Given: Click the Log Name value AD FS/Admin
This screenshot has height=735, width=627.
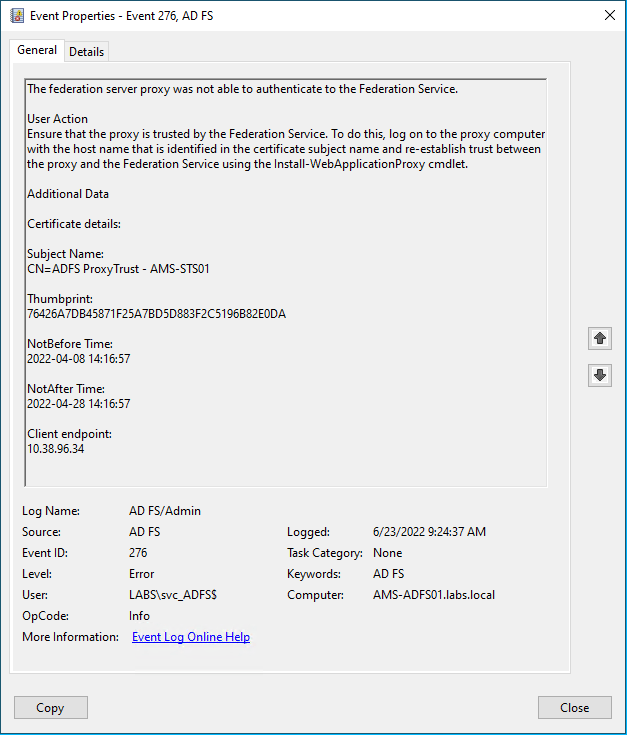Looking at the screenshot, I should pos(165,511).
